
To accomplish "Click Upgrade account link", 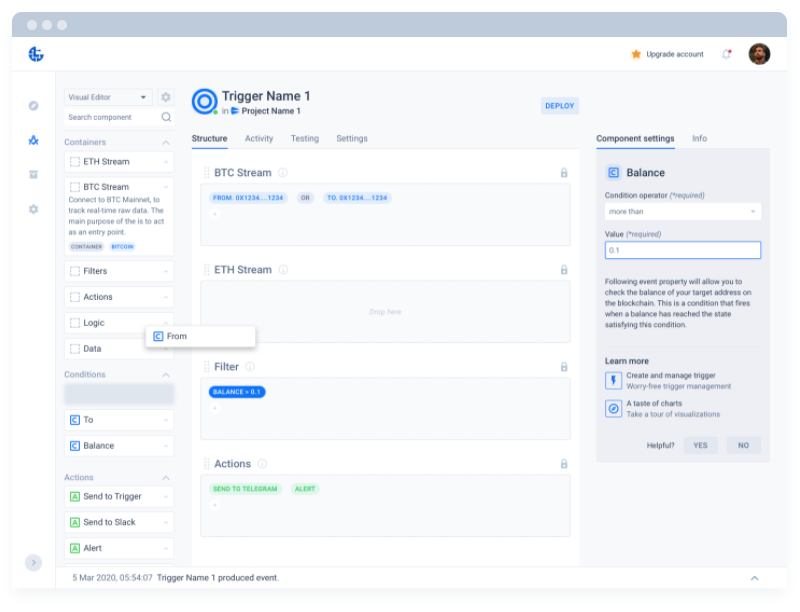I will point(674,54).
